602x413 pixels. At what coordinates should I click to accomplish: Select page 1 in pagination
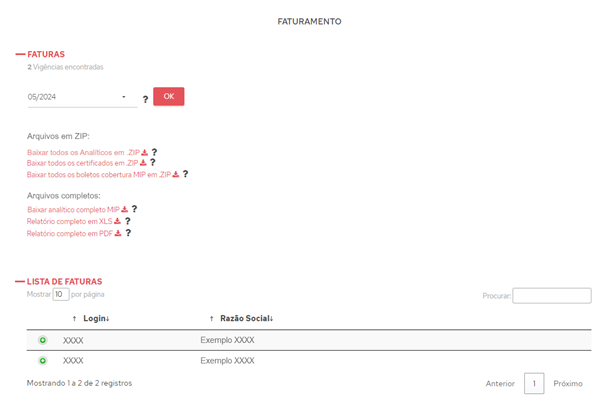534,383
